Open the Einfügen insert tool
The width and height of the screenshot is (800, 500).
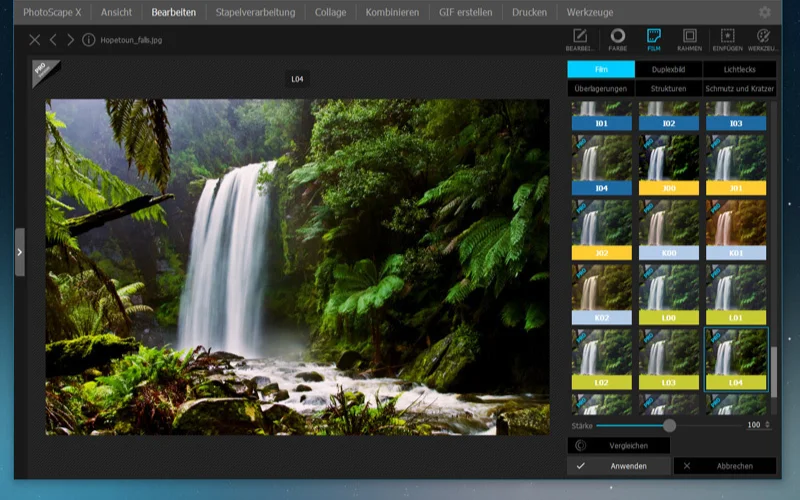click(x=727, y=39)
